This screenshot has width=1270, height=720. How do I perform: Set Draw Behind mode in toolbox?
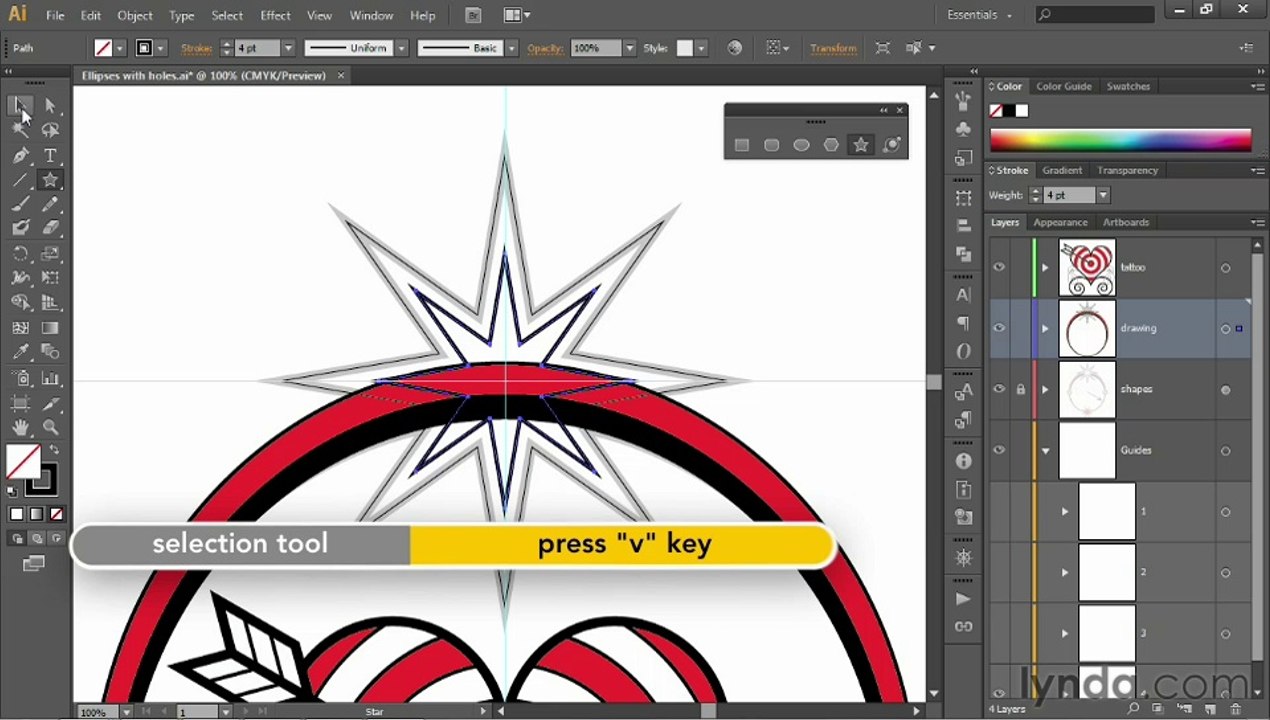point(36,538)
